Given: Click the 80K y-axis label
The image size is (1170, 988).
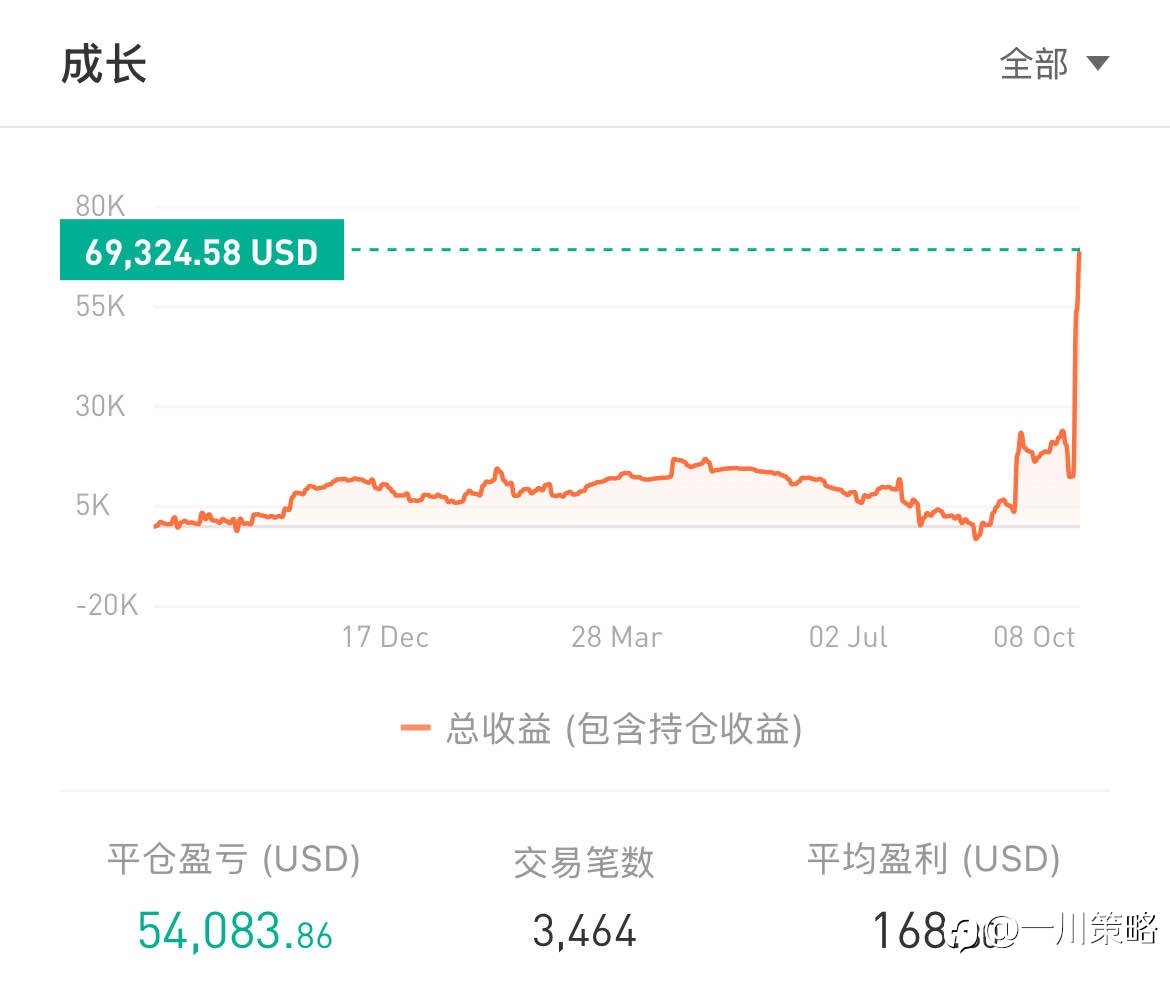Looking at the screenshot, I should (100, 206).
